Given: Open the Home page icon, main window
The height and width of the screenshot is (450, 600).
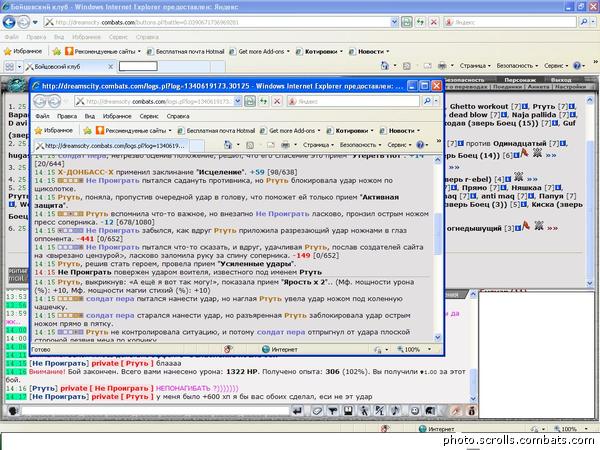Looking at the screenshot, I should pos(385,66).
